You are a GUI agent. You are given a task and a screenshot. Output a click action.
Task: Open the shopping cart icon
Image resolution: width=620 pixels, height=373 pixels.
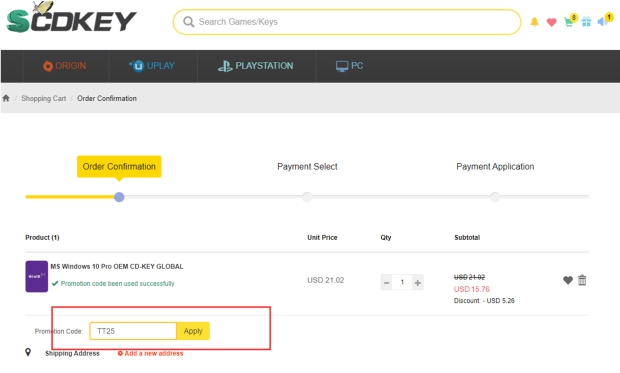click(x=569, y=21)
